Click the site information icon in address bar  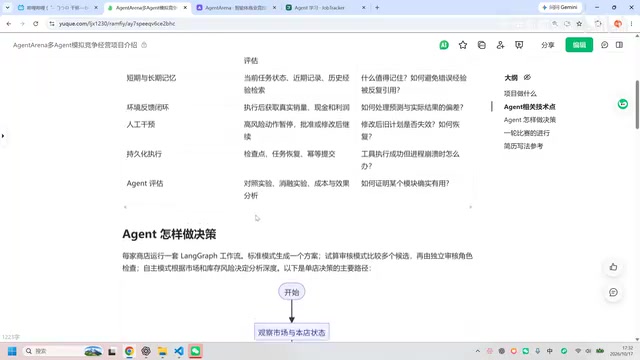(52, 24)
